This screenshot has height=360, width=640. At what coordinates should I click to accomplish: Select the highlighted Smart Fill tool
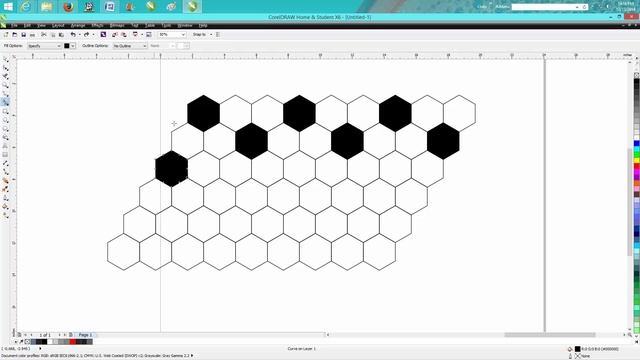click(5, 102)
